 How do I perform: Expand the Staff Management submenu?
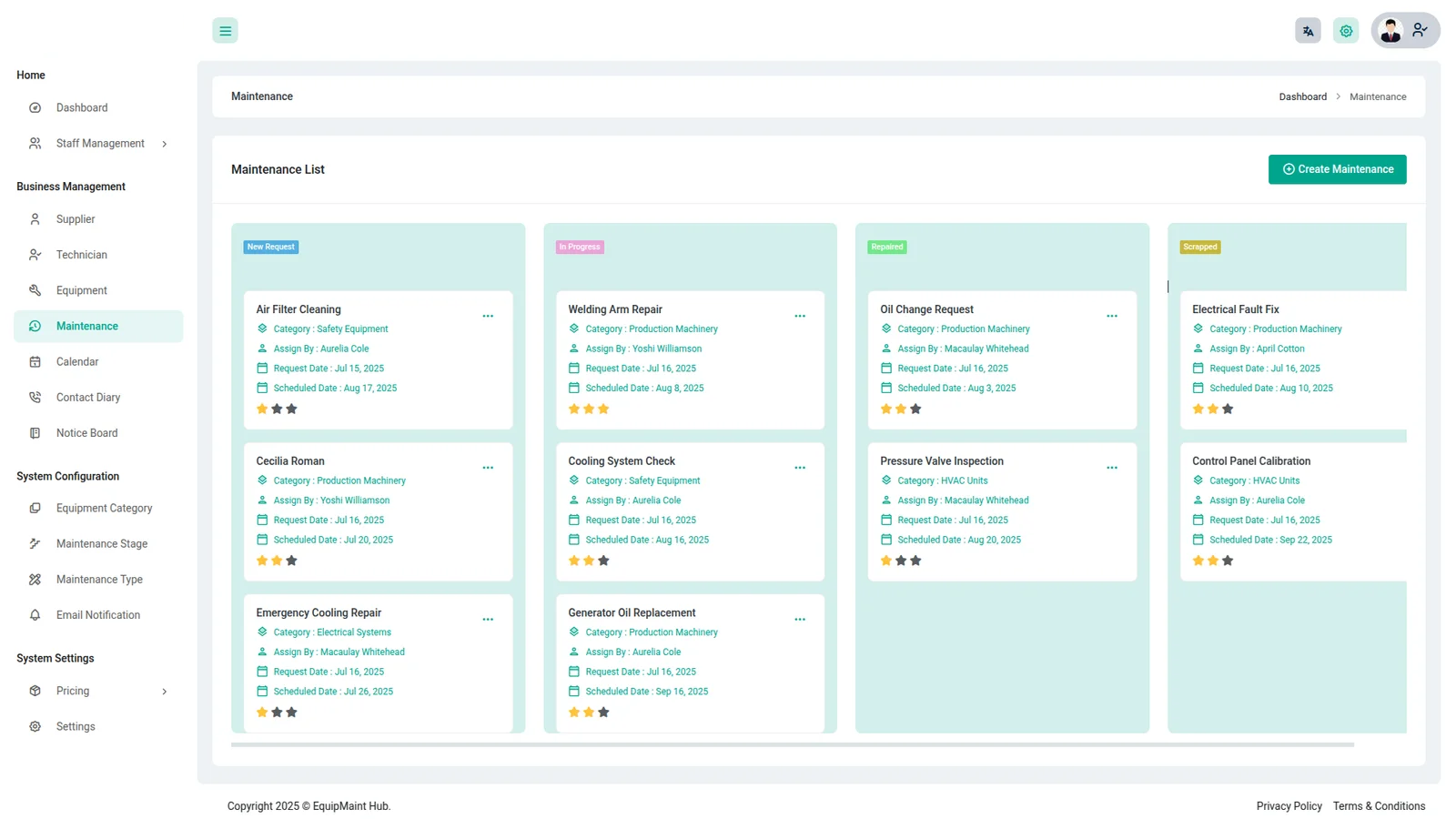[165, 144]
